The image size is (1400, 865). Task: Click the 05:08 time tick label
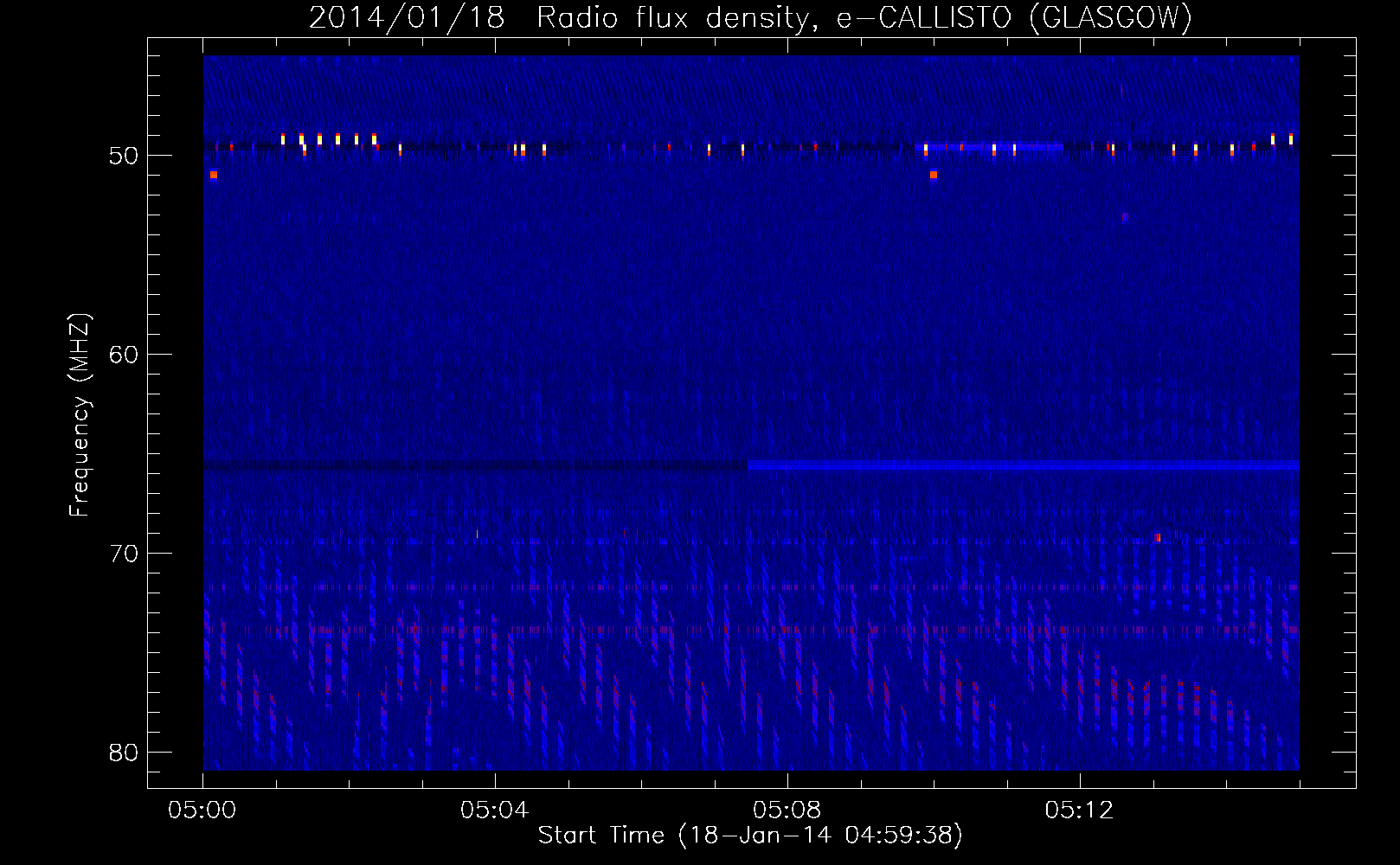(787, 811)
